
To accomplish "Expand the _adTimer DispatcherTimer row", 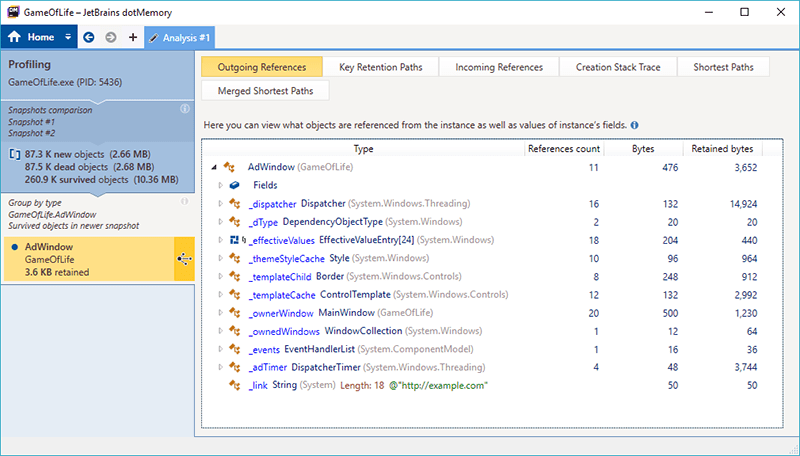I will [x=220, y=367].
